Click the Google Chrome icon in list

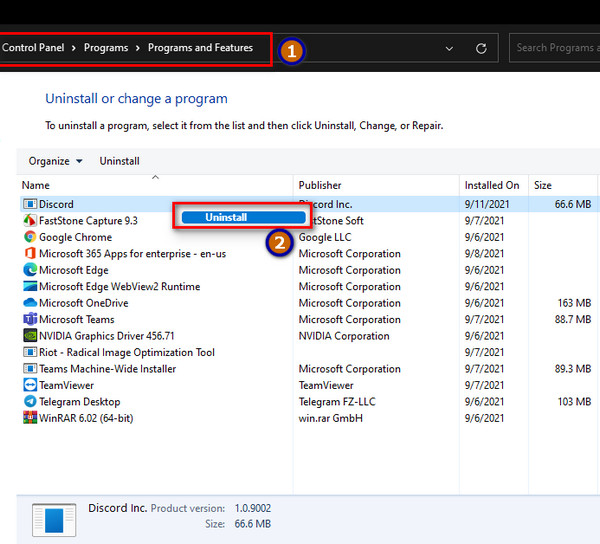click(30, 237)
